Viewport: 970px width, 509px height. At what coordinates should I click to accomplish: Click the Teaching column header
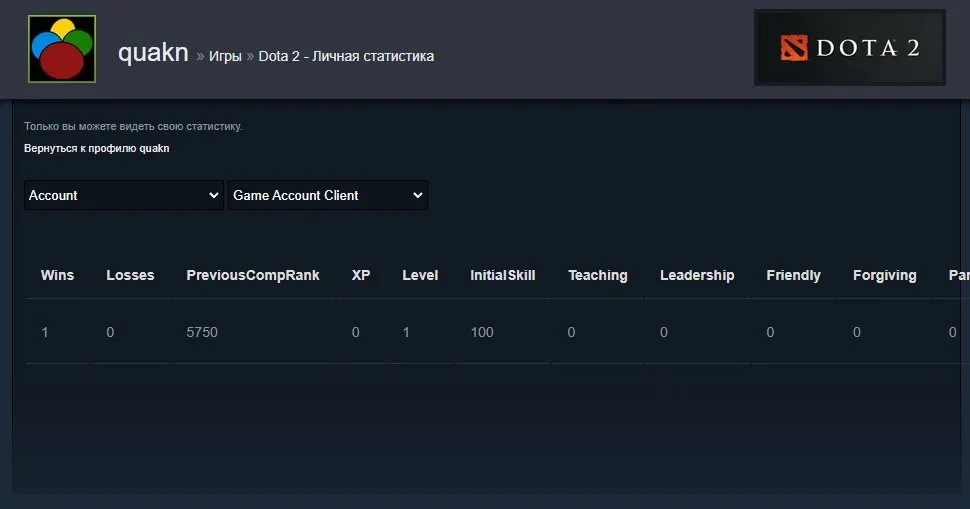tap(598, 275)
